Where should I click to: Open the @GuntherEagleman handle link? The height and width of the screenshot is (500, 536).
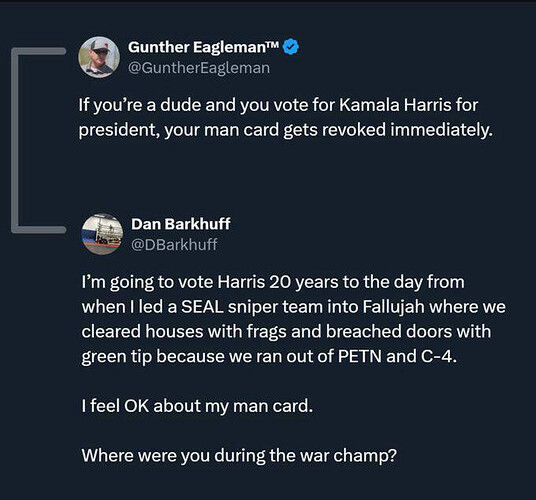tap(199, 68)
